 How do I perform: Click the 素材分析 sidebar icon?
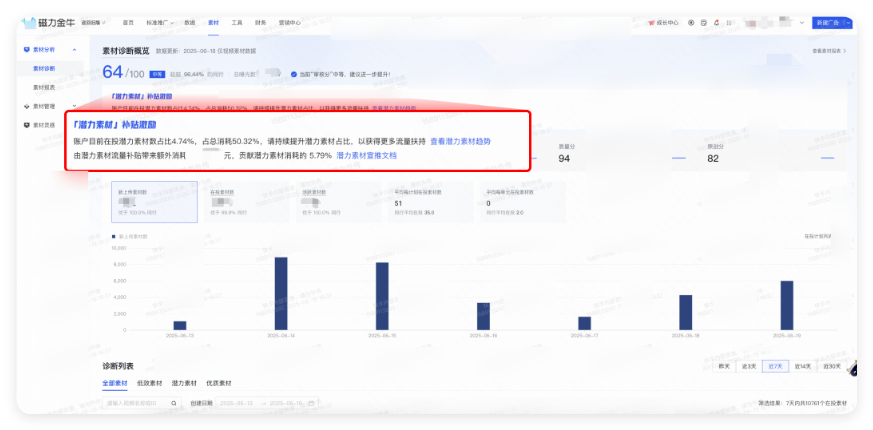pyautogui.click(x=27, y=50)
